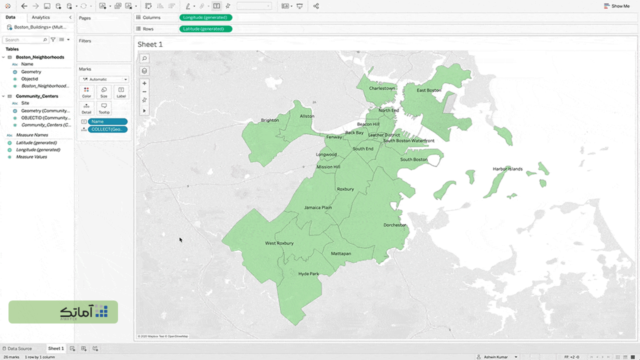640x360 pixels.
Task: Click the share icon in the toolbar
Action: [316, 6]
